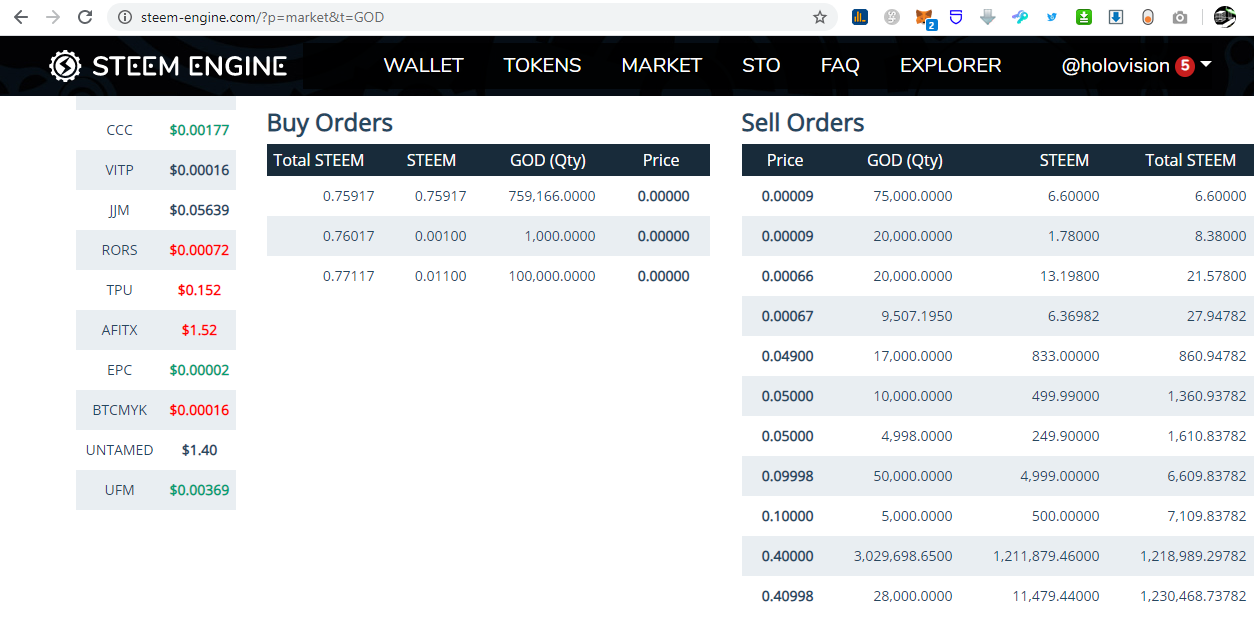Image resolution: width=1254 pixels, height=619 pixels.
Task: Open the EXPLORER link
Action: [950, 65]
